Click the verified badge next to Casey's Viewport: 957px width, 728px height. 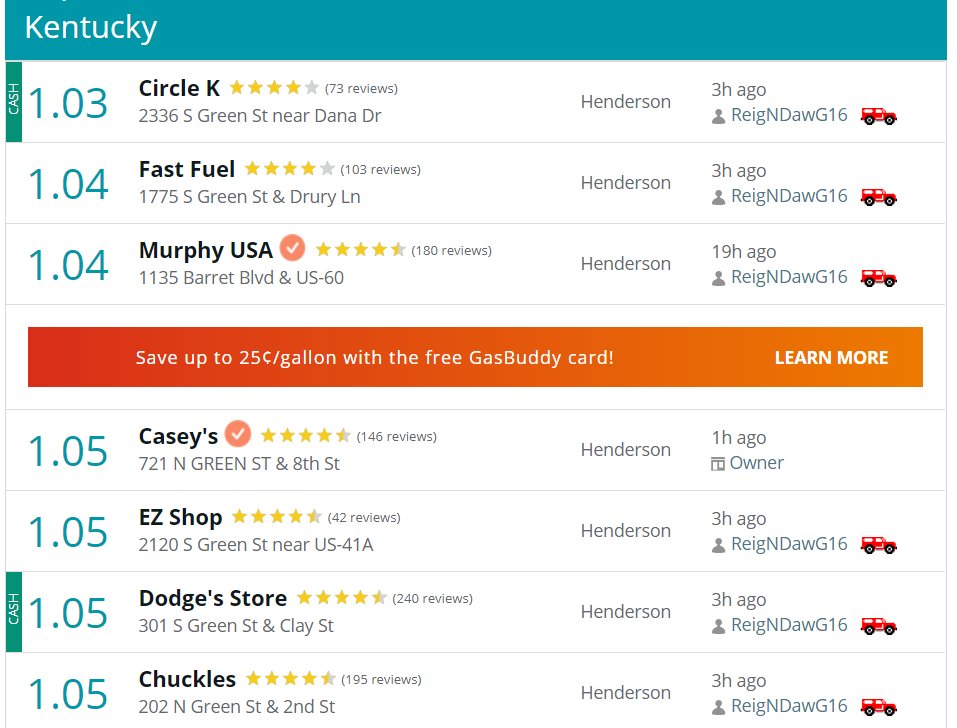coord(237,434)
